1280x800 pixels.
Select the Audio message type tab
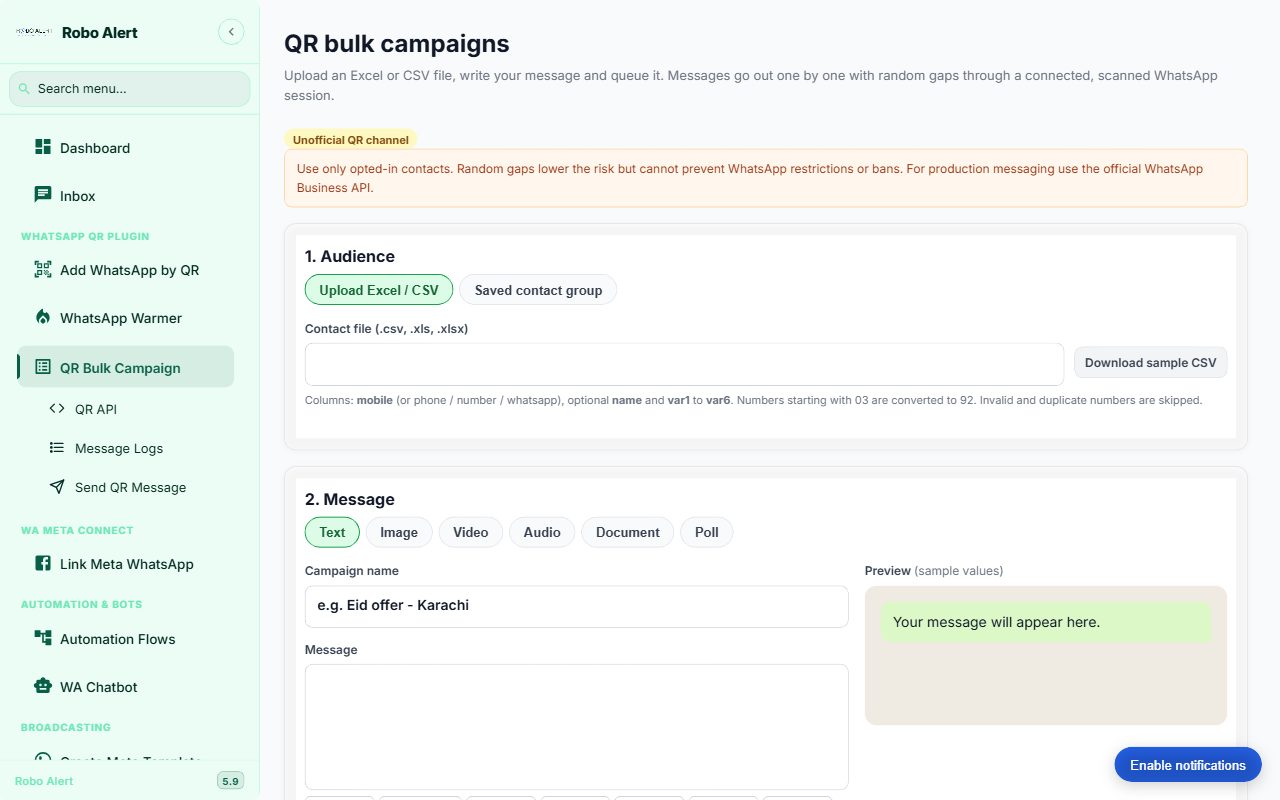542,532
